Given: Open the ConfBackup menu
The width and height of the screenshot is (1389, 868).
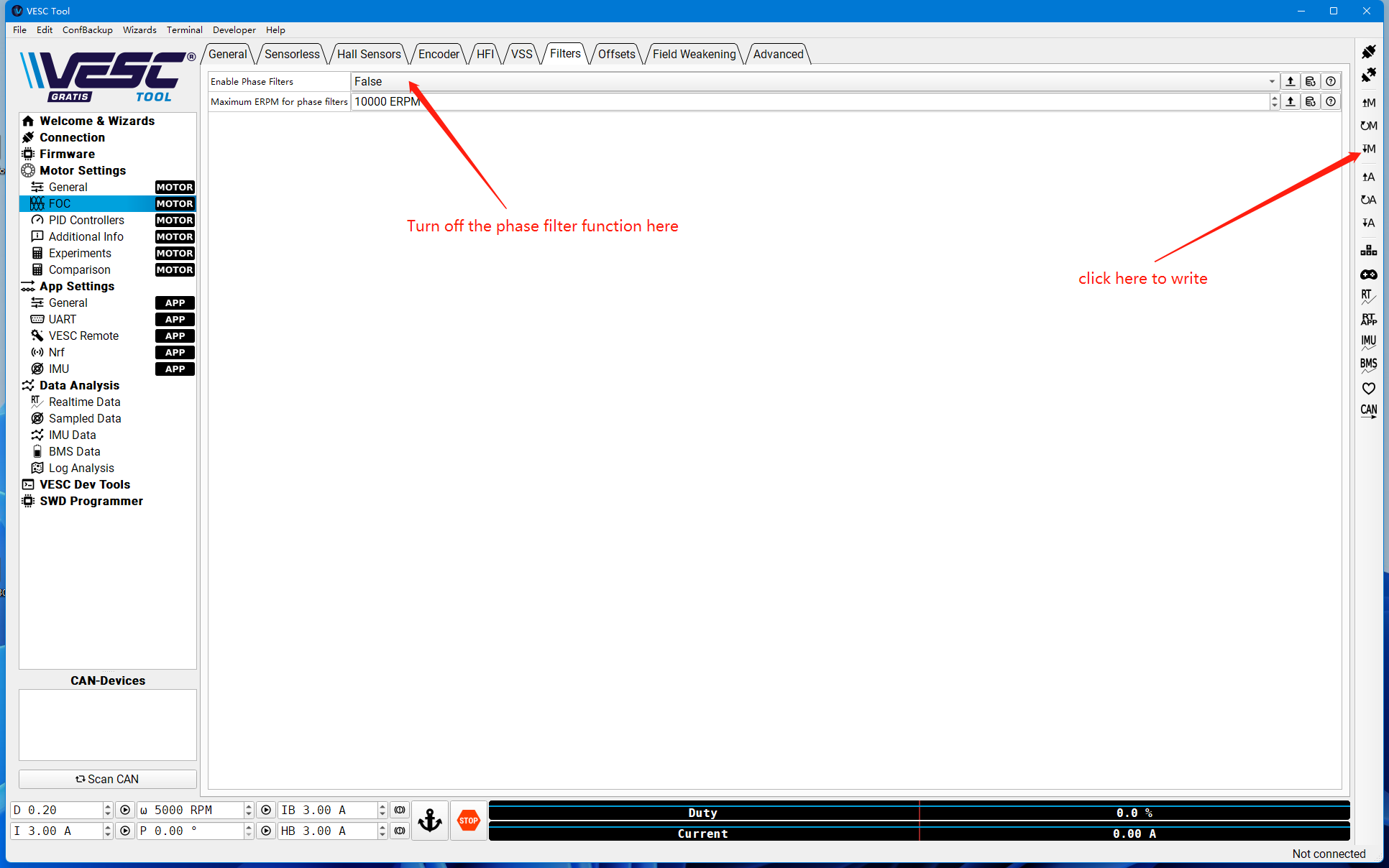Looking at the screenshot, I should pos(87,30).
